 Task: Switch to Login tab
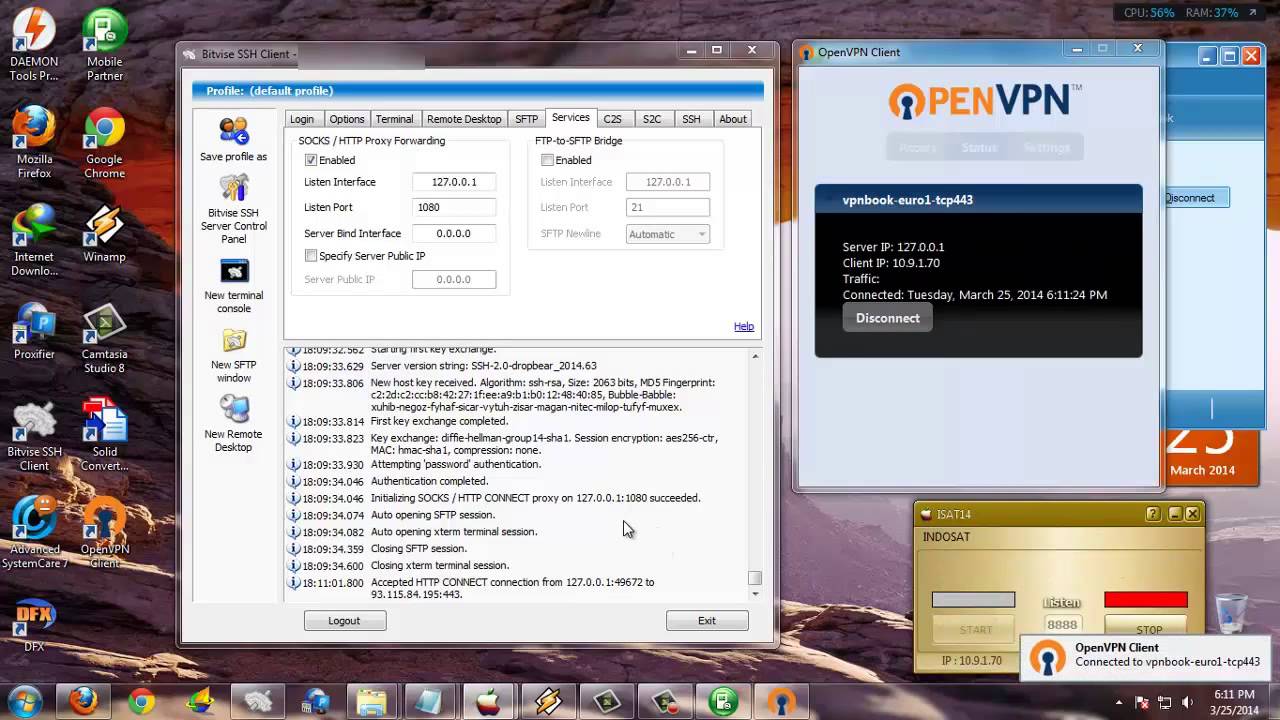[x=302, y=119]
